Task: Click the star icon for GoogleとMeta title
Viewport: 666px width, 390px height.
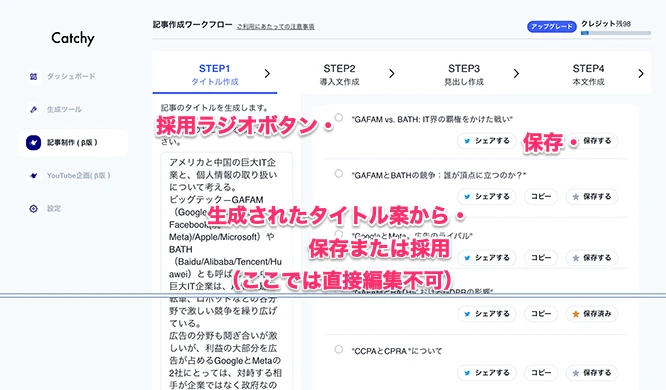Action: [576, 258]
